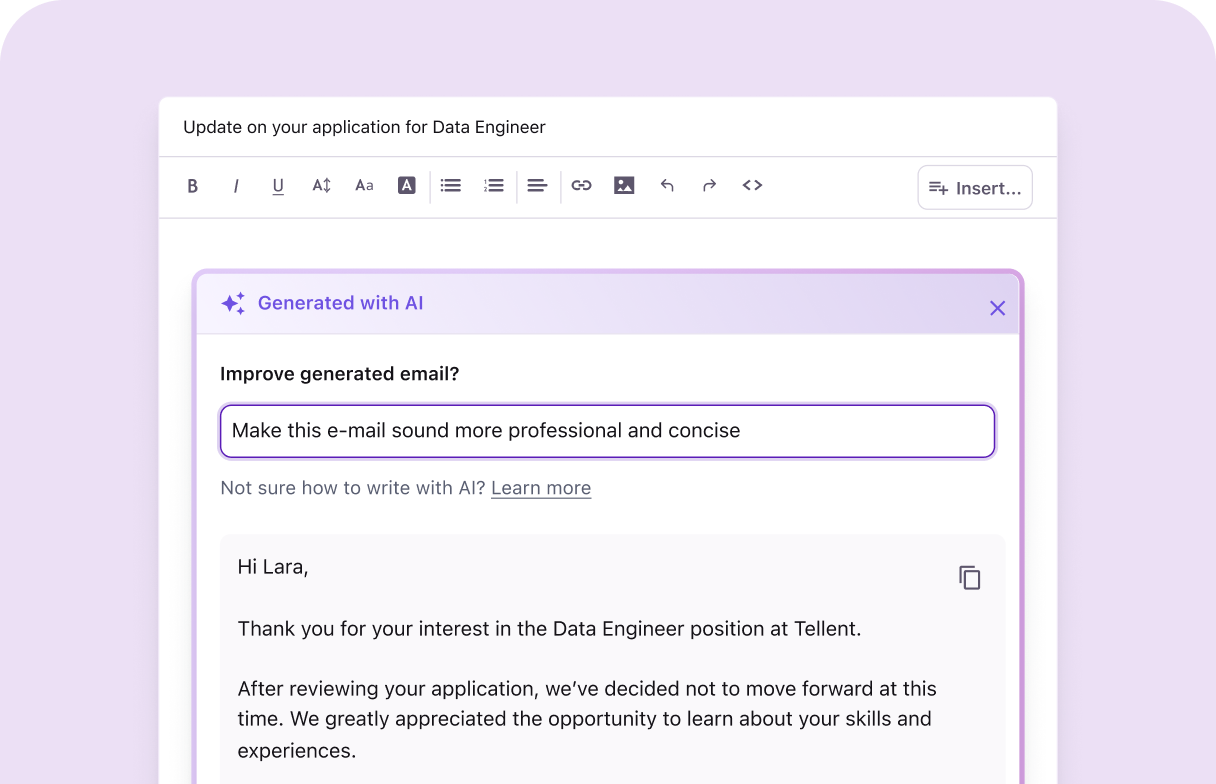Click the AI sparkles icon
This screenshot has height=784, width=1216.
pos(232,303)
